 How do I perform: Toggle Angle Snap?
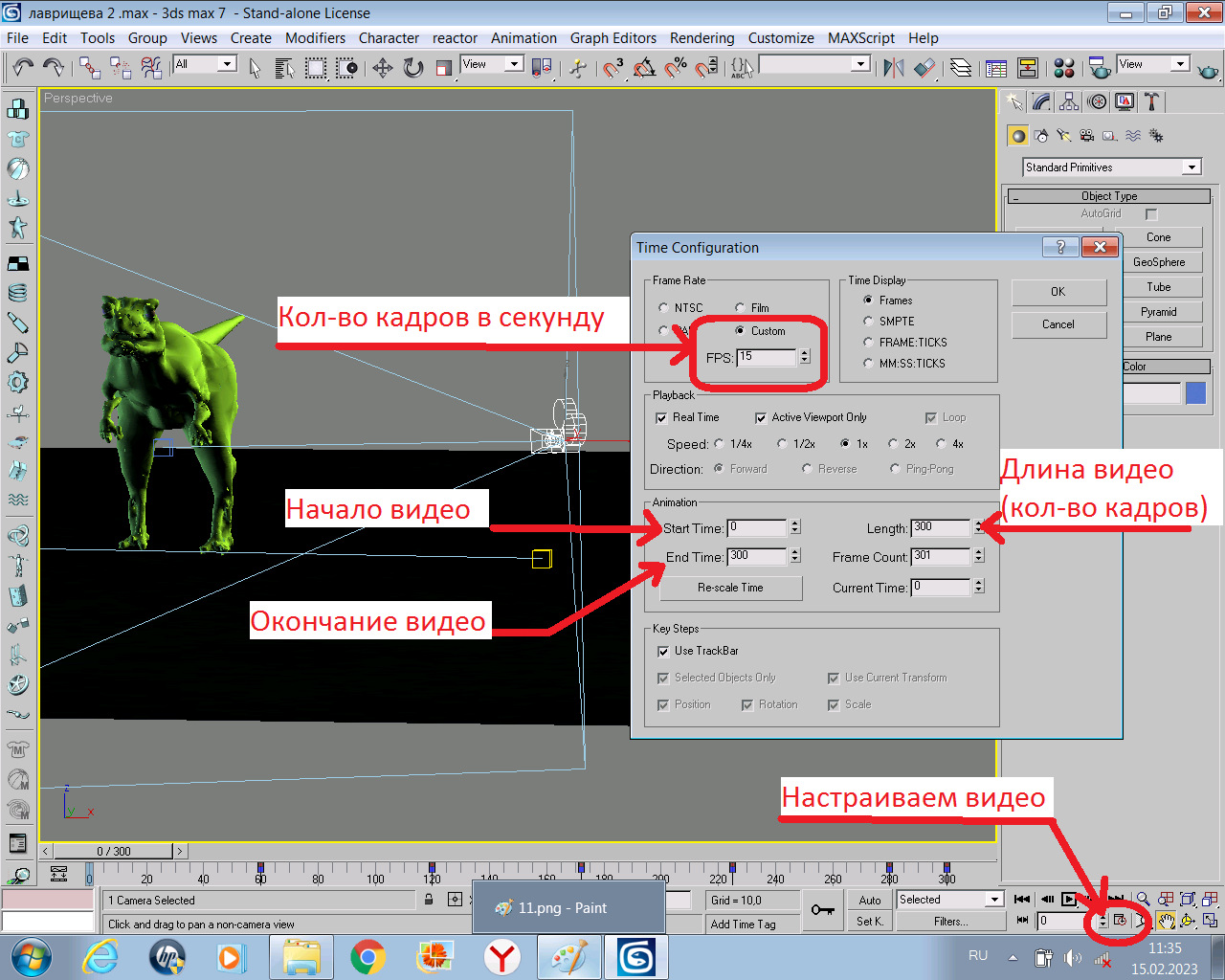pos(644,67)
